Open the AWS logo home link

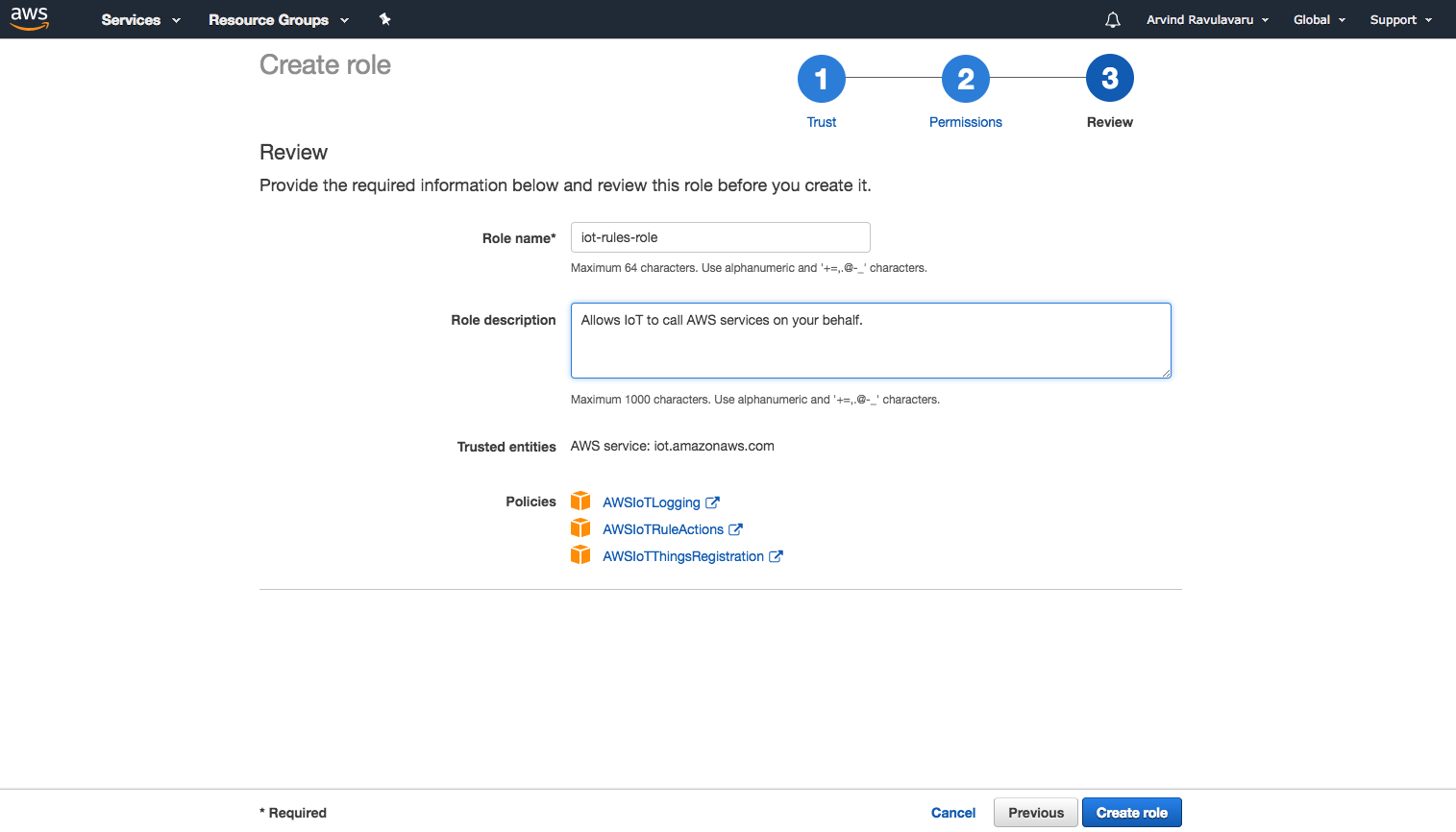click(30, 18)
